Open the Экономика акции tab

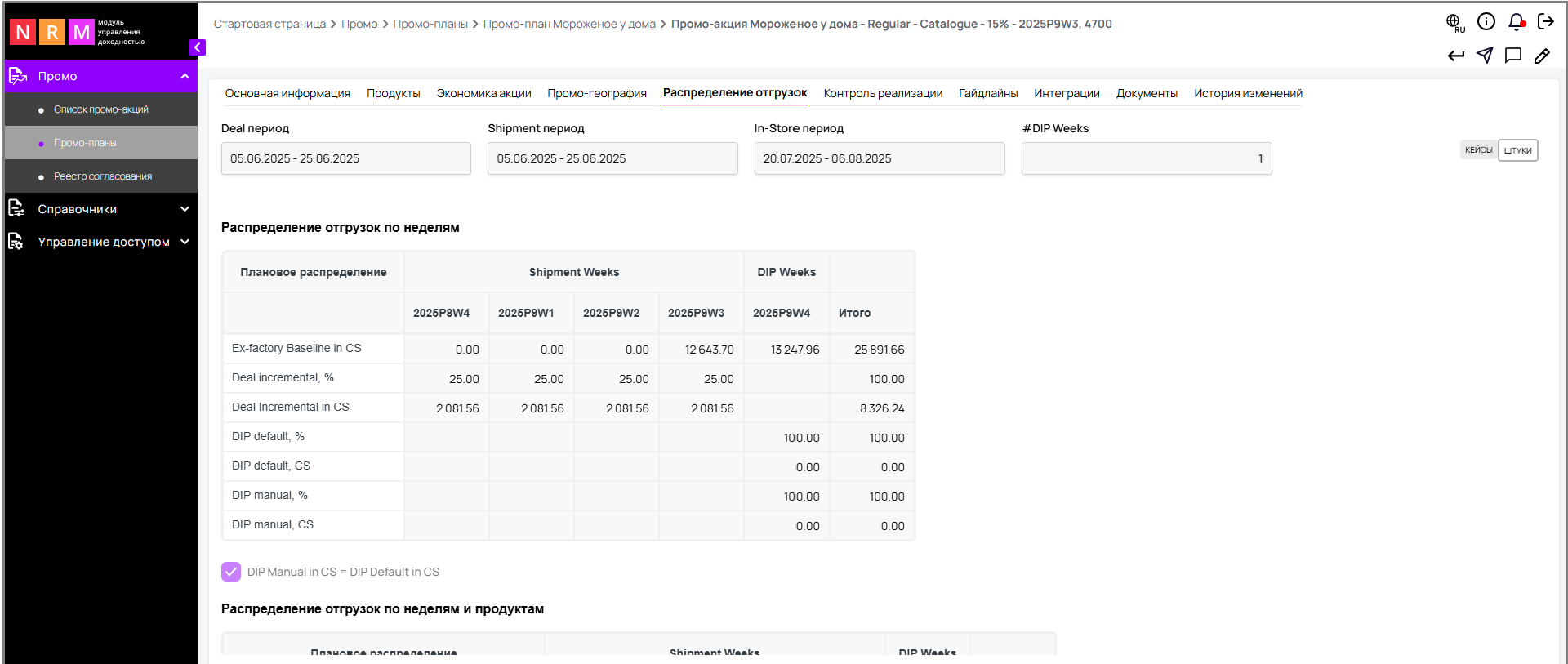(483, 93)
